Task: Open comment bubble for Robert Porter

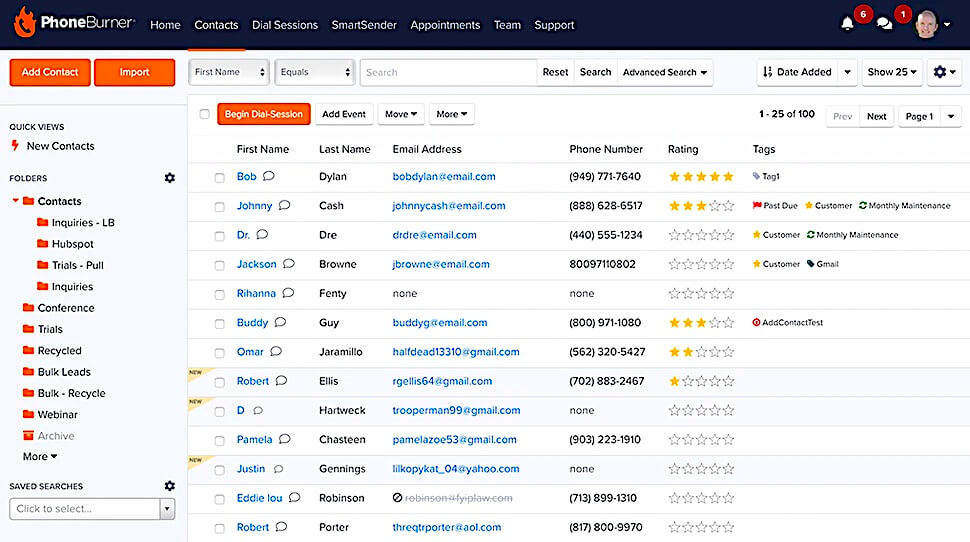Action: (281, 527)
